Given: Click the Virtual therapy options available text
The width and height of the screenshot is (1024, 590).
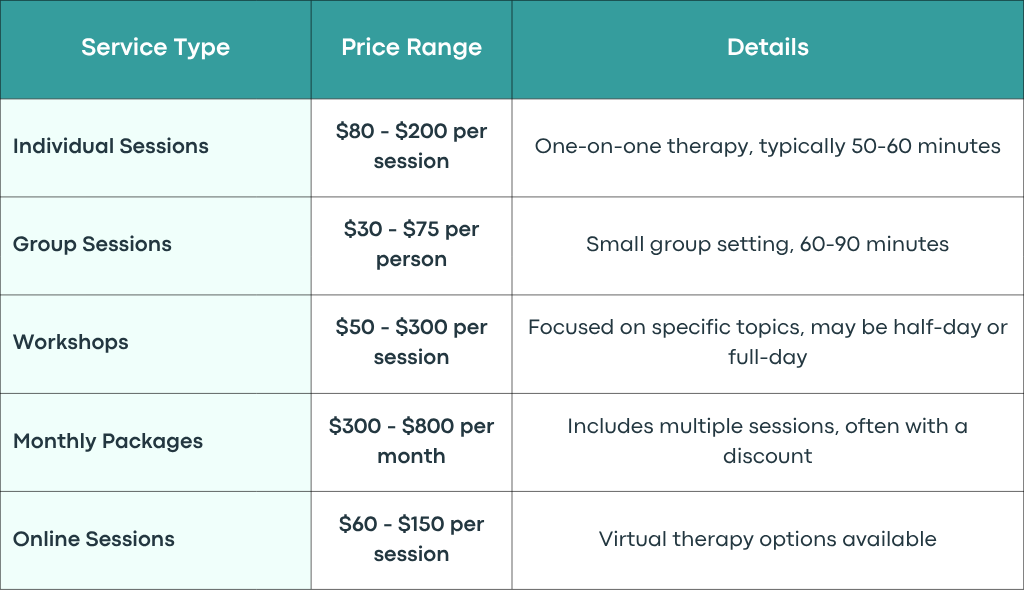Looking at the screenshot, I should tap(767, 539).
